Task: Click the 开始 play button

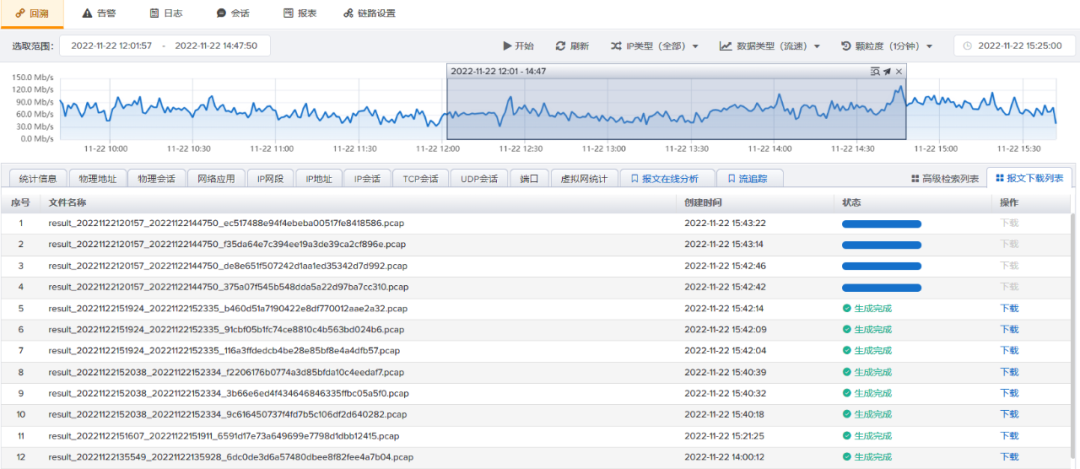Action: (518, 46)
